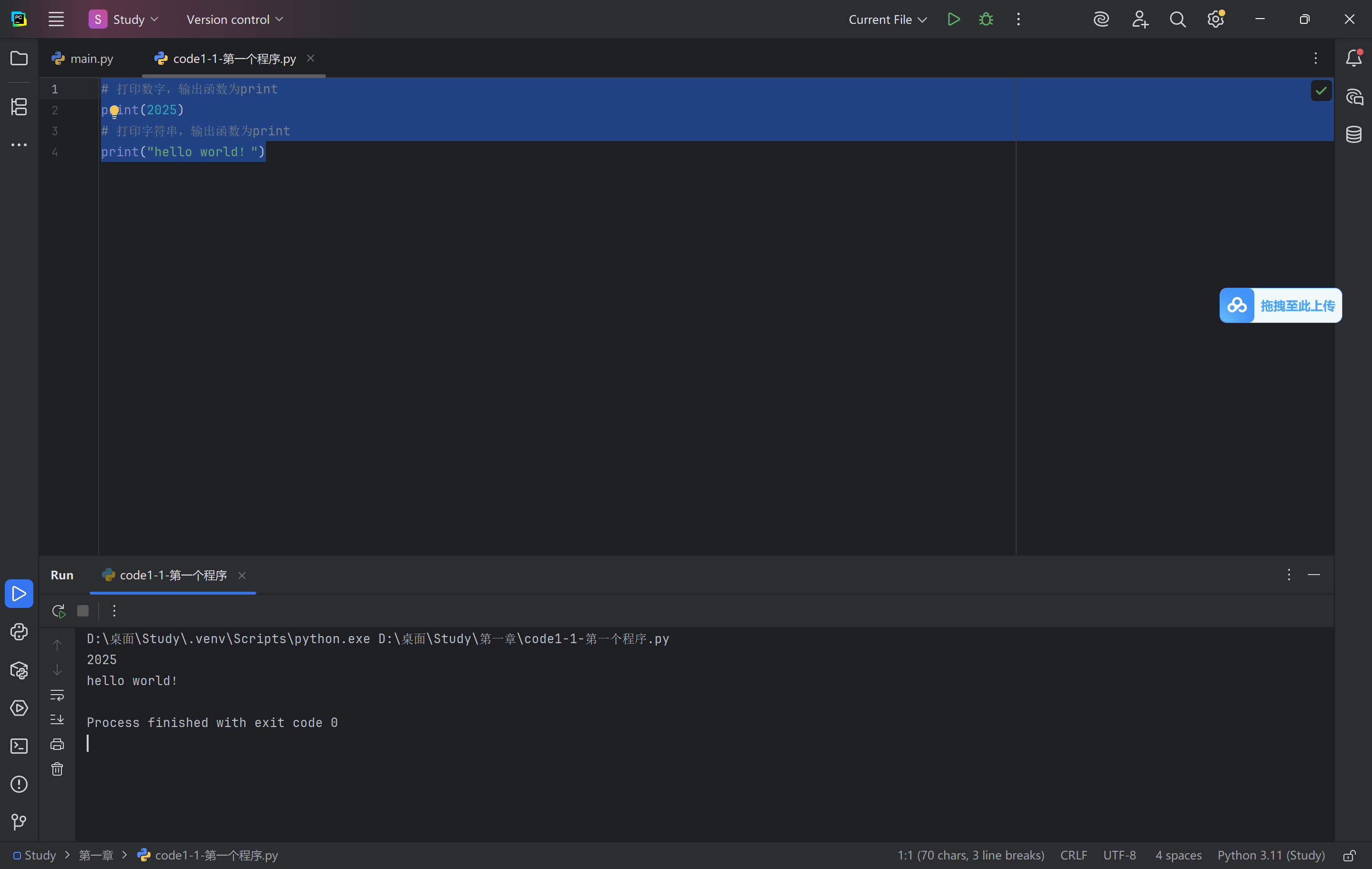Rerun the program in the Run panel
This screenshot has width=1372, height=869.
58,611
